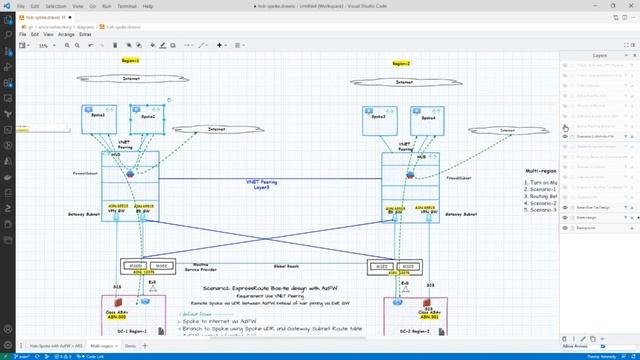This screenshot has width=640, height=360.
Task: Open the Manage gear icon
Action: [x=8, y=345]
